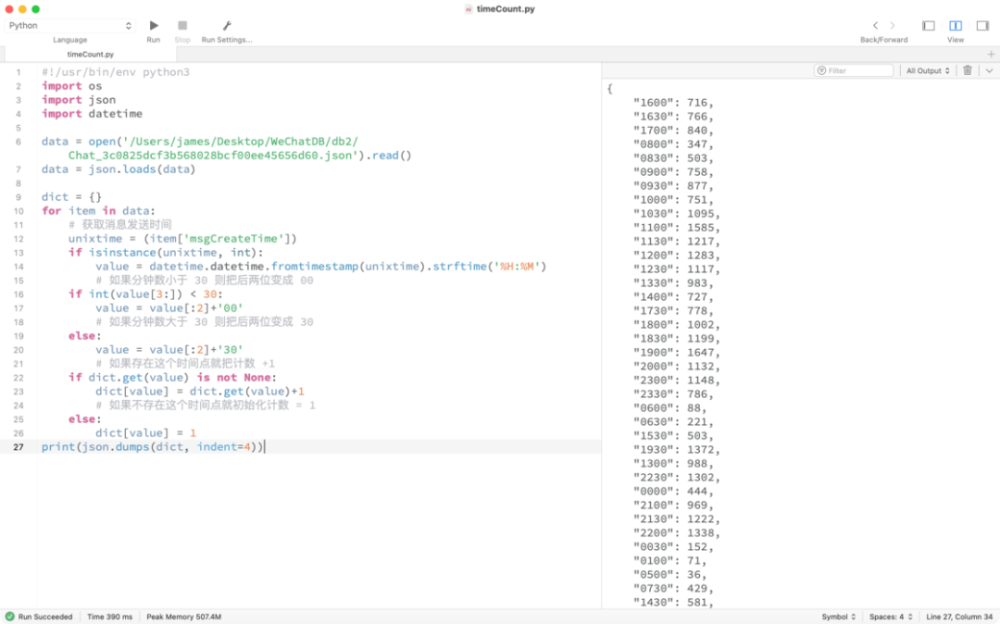The image size is (1000, 624).
Task: Click the 'dict[value] = 1' code line
Action: [x=145, y=433]
